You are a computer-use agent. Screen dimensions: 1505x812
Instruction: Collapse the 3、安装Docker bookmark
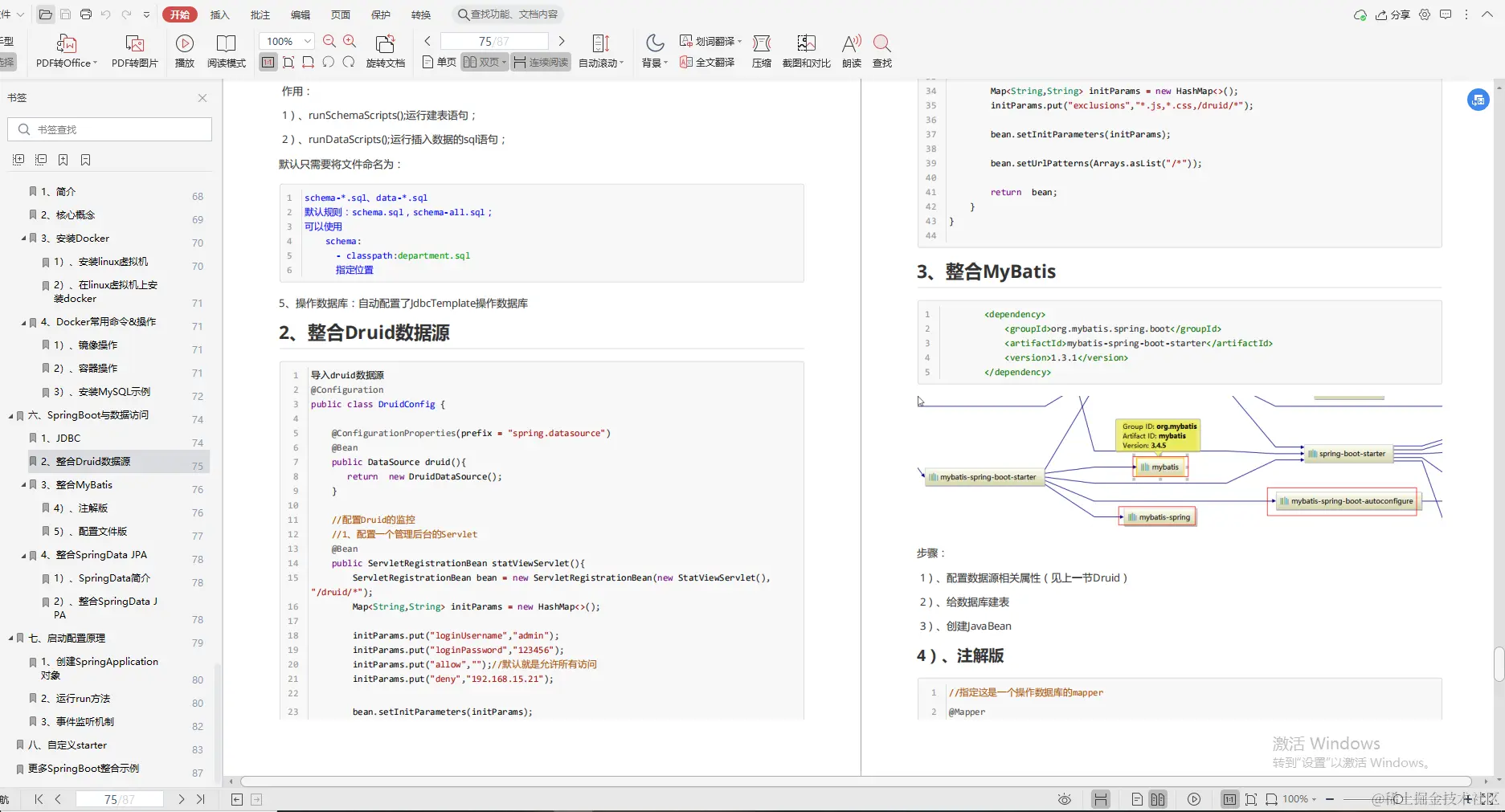pos(23,239)
